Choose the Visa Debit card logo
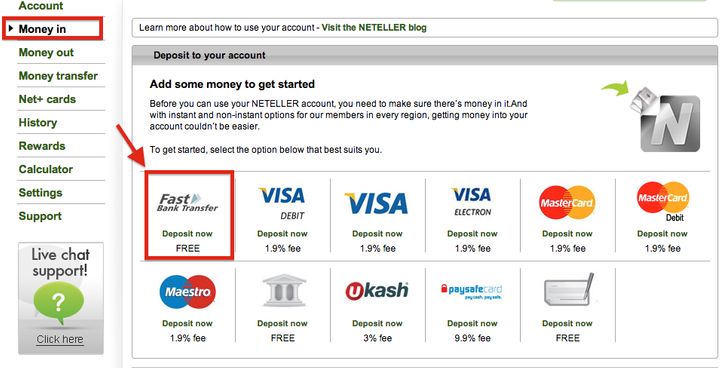Image resolution: width=720 pixels, height=368 pixels. pos(282,203)
